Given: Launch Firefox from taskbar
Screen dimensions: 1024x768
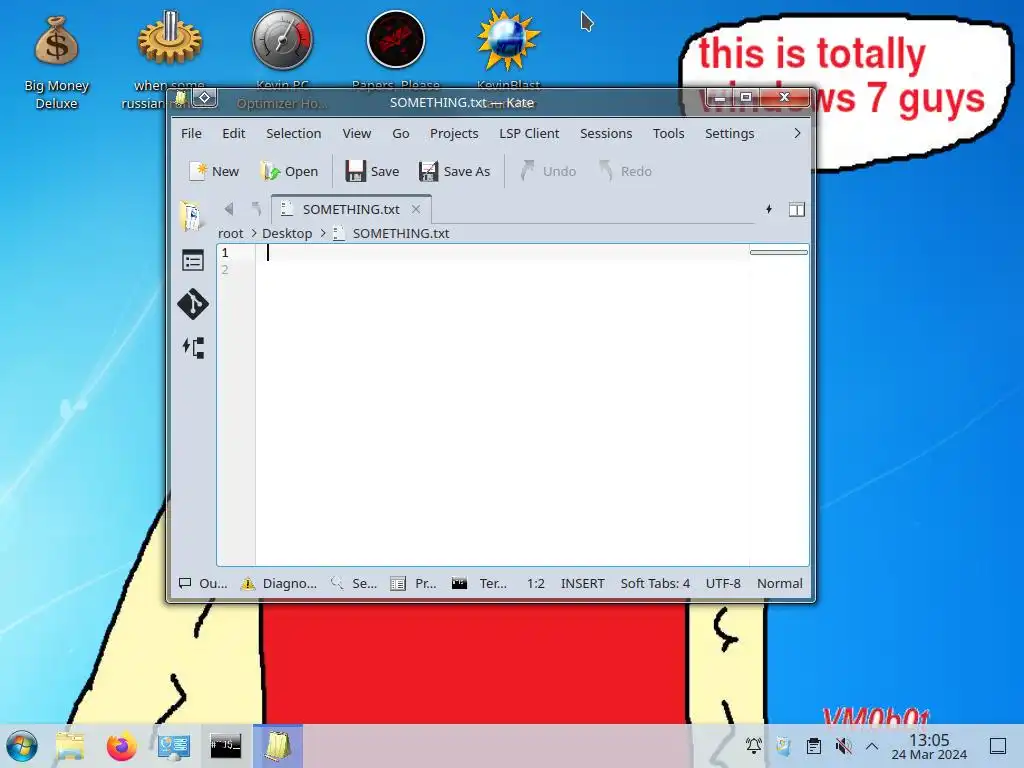Looking at the screenshot, I should (x=121, y=746).
